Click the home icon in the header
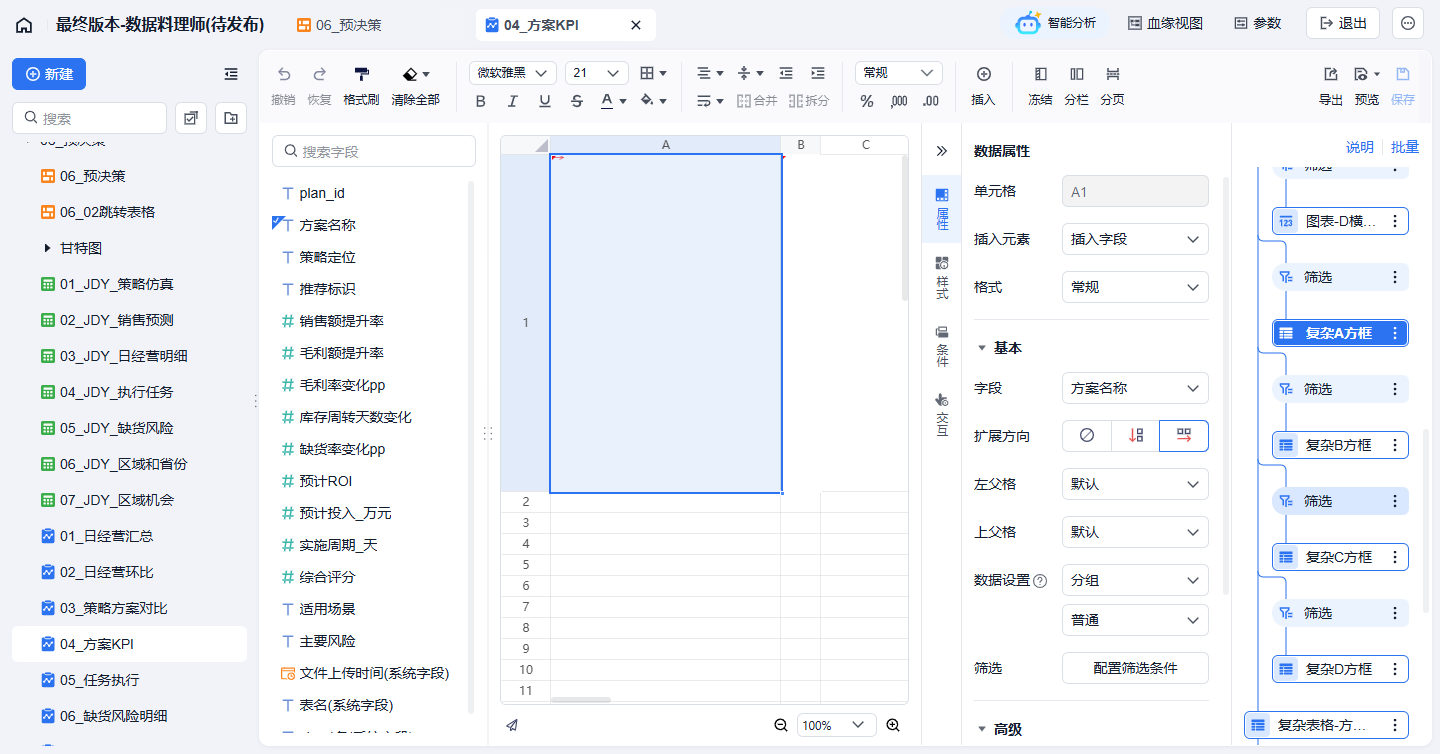The width and height of the screenshot is (1440, 754). coord(24,25)
